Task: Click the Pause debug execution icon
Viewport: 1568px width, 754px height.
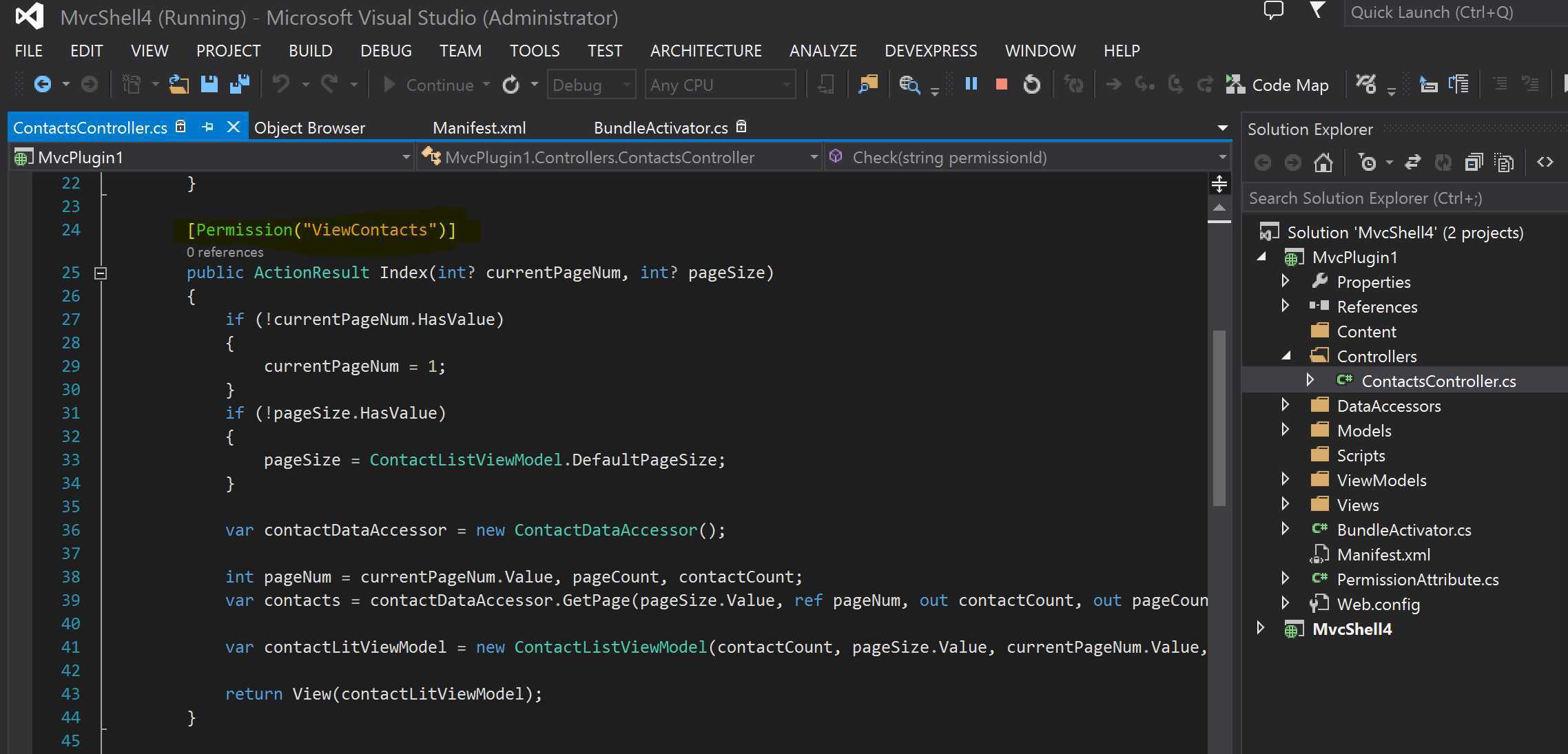Action: (x=970, y=84)
